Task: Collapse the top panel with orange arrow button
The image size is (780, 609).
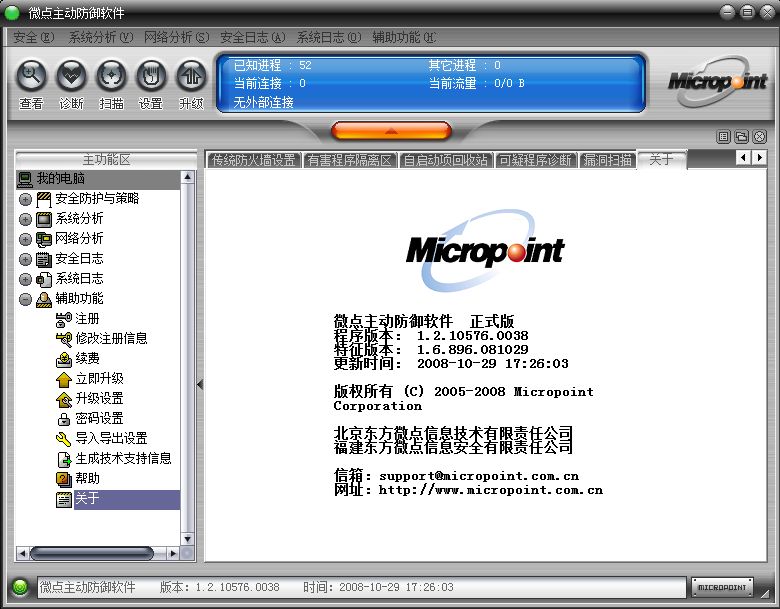Action: point(391,131)
